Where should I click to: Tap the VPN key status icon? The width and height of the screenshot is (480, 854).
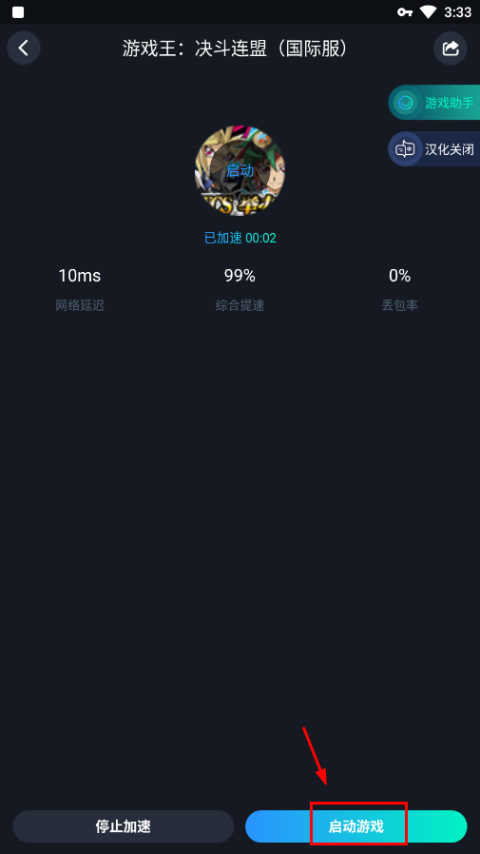405,12
